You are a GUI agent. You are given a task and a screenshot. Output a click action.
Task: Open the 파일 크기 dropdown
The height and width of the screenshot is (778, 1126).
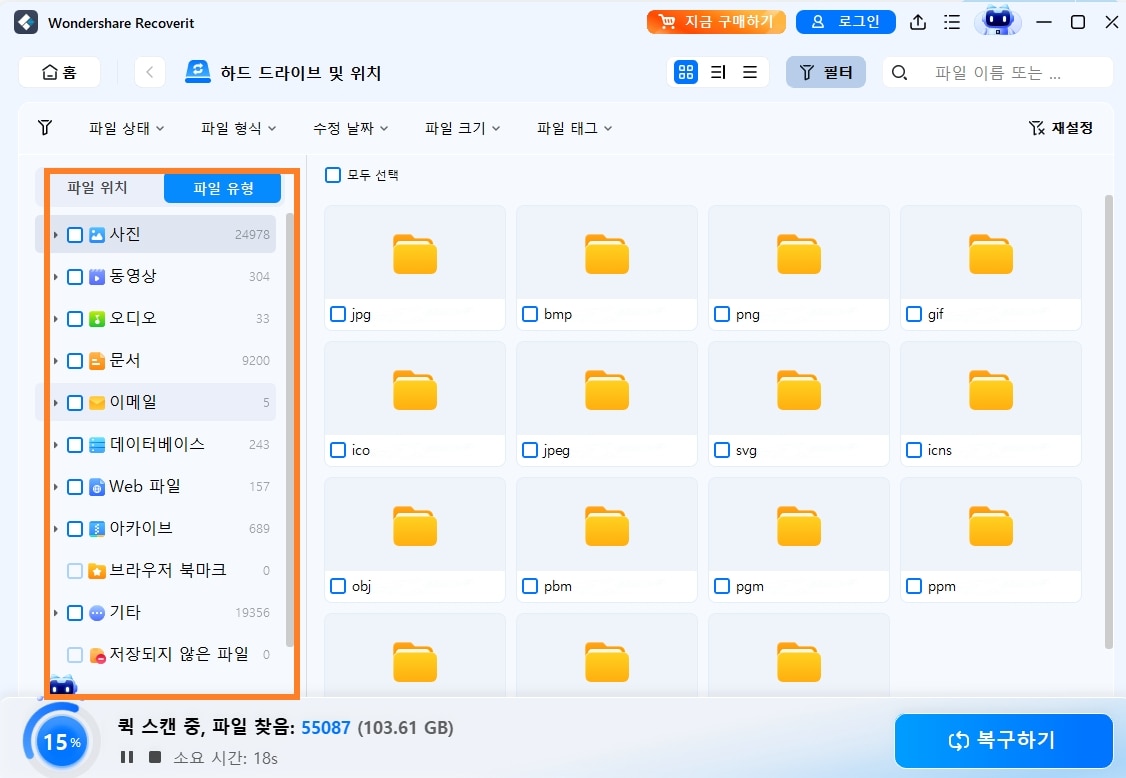pos(462,127)
